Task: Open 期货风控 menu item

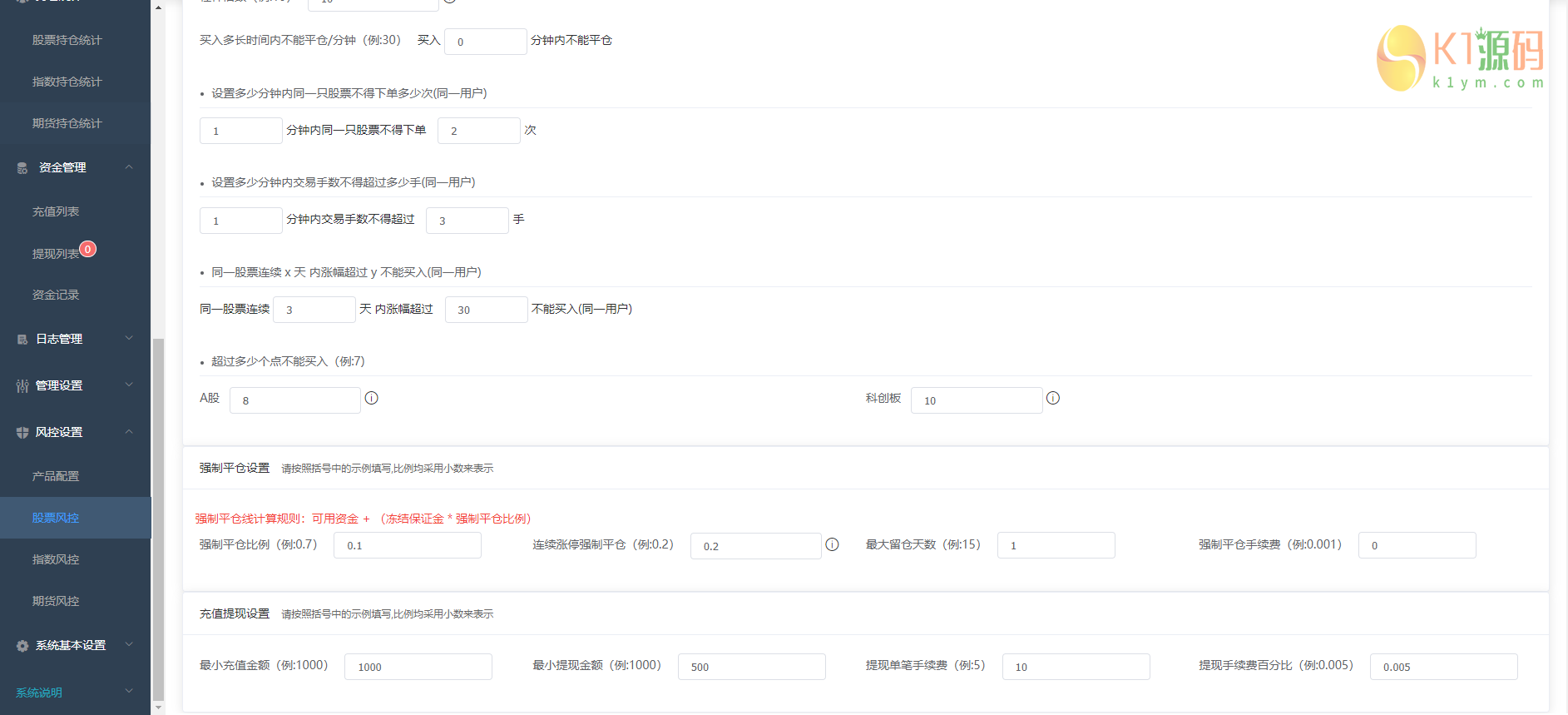Action: (56, 601)
